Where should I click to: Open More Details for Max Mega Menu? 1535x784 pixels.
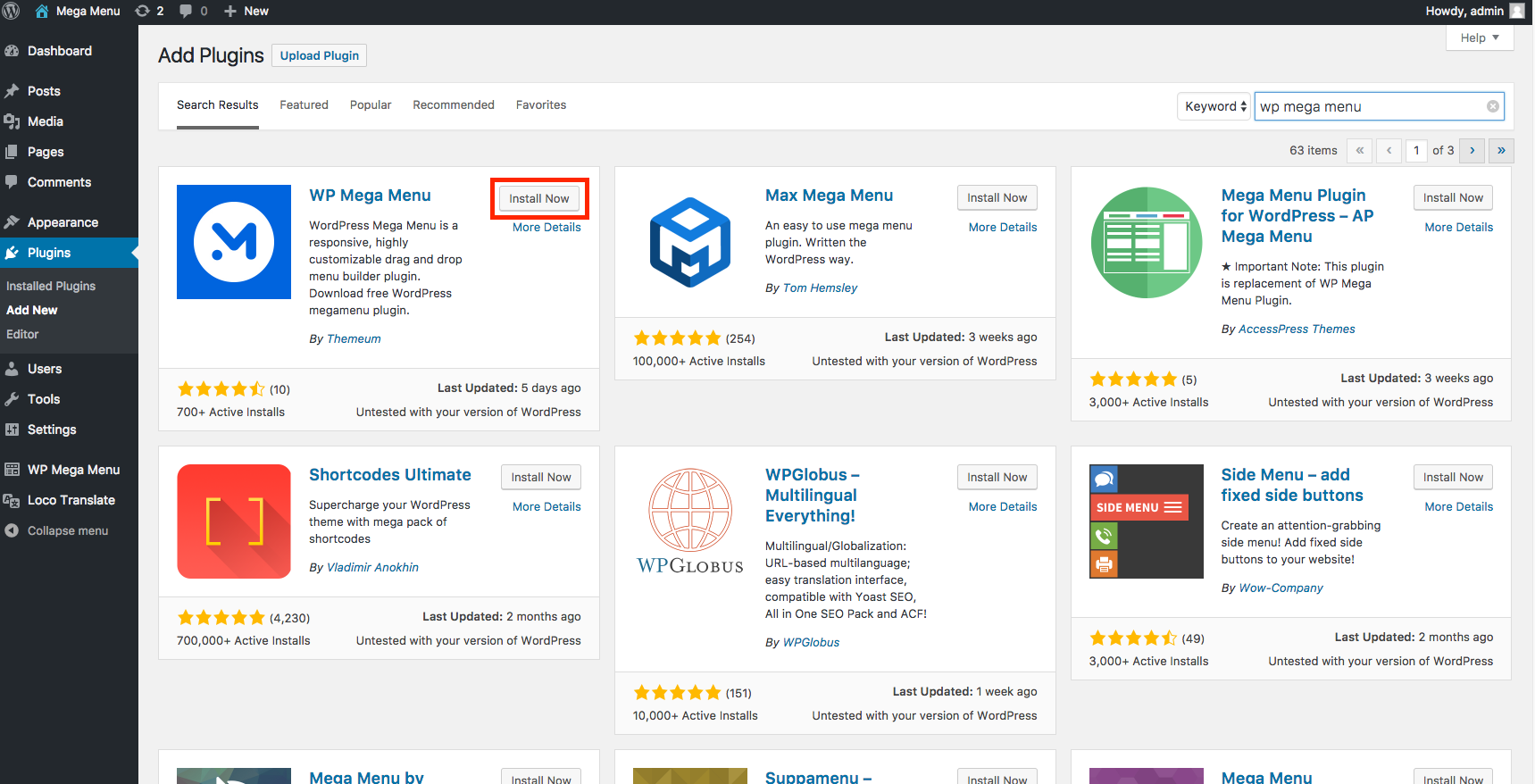1003,227
